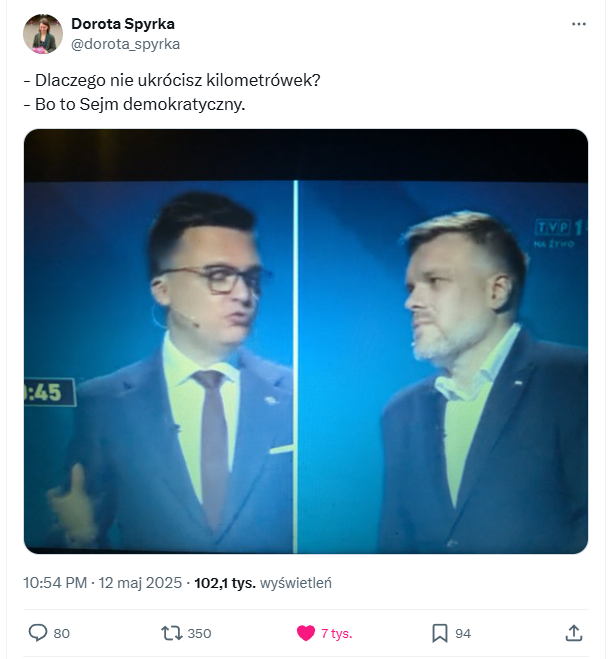Click the reply speech bubble icon
Screen dimensions: 612x659
pyautogui.click(x=38, y=633)
